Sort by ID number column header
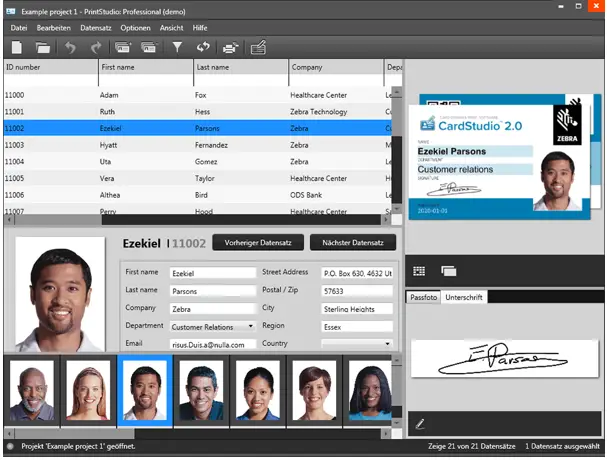 [51, 67]
